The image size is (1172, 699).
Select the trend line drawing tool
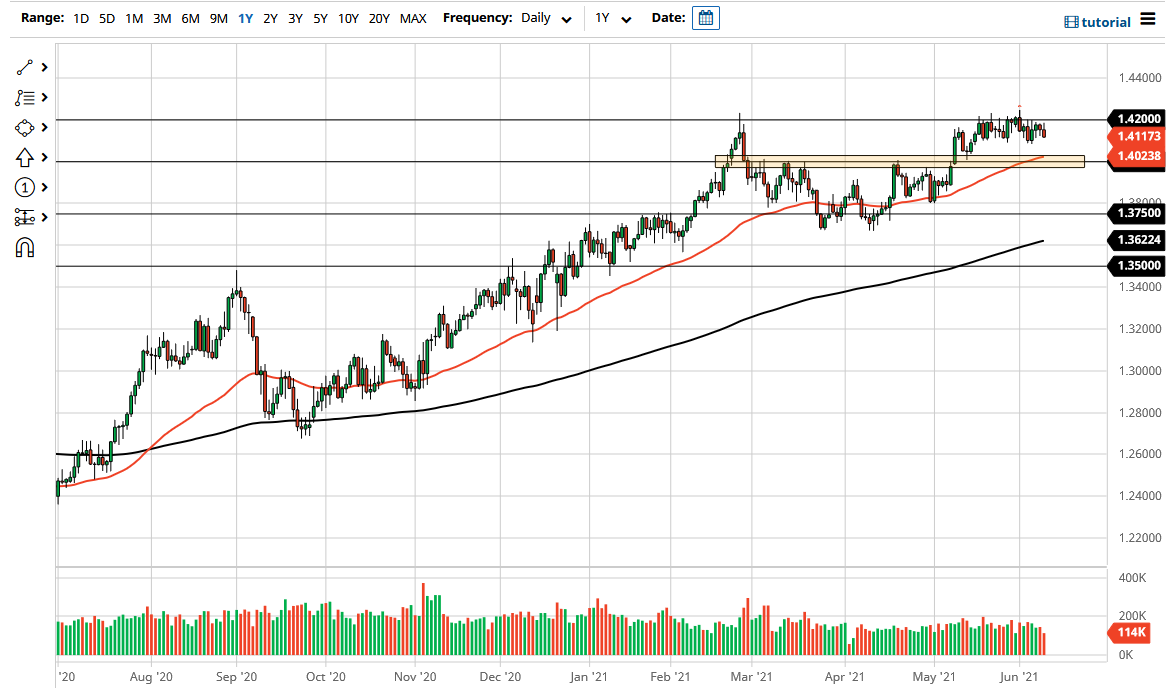pyautogui.click(x=25, y=67)
